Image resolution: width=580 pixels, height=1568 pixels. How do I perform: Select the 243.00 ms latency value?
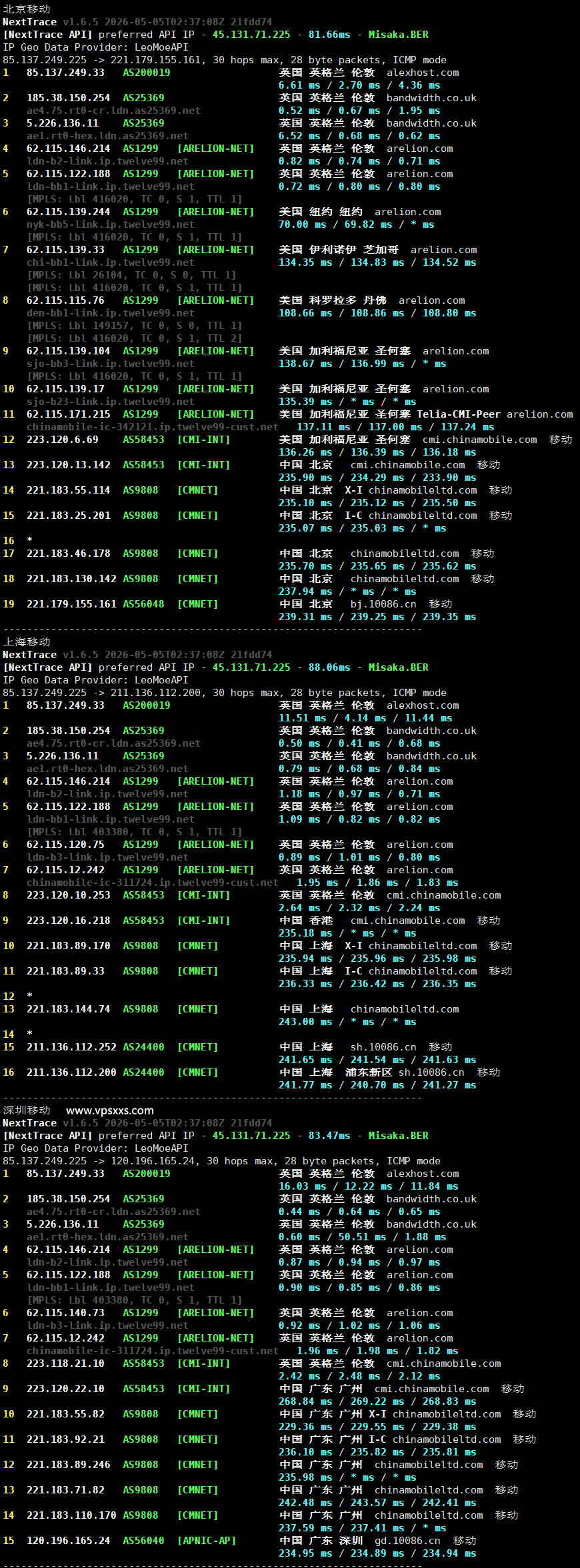pyautogui.click(x=305, y=1022)
